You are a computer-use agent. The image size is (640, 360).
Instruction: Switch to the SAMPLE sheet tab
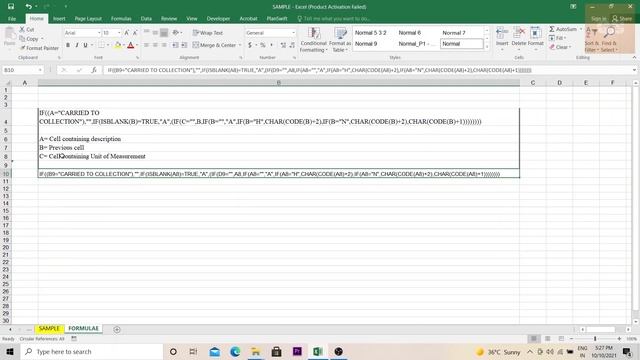coord(49,329)
